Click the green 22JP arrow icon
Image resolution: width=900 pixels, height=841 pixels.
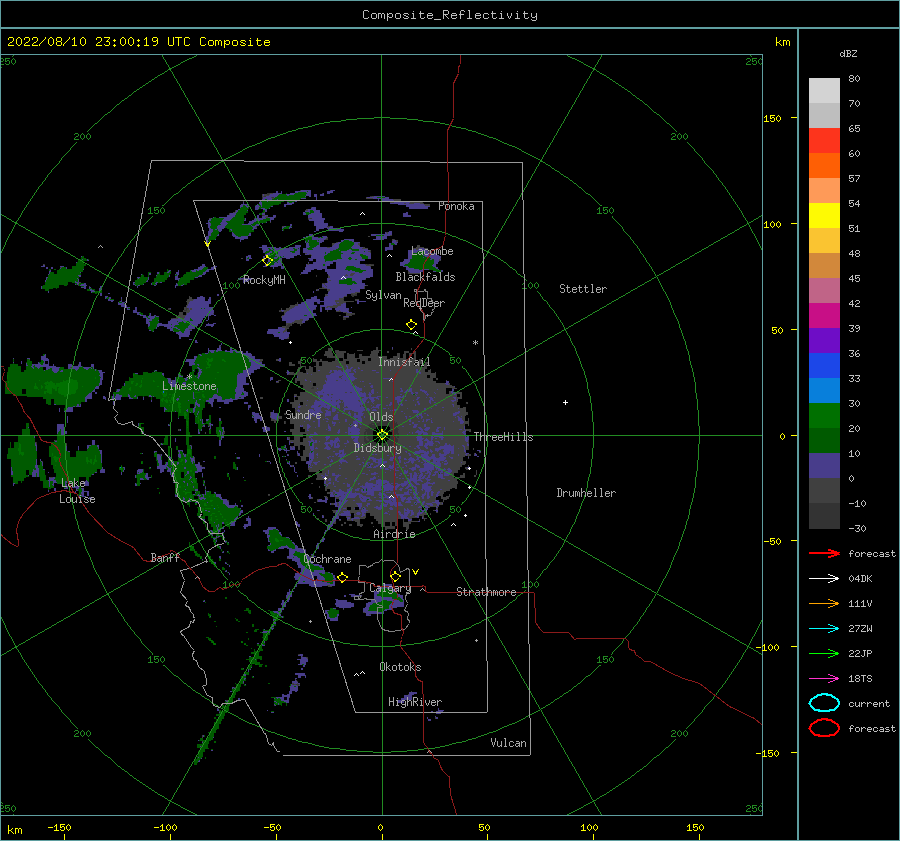[824, 653]
